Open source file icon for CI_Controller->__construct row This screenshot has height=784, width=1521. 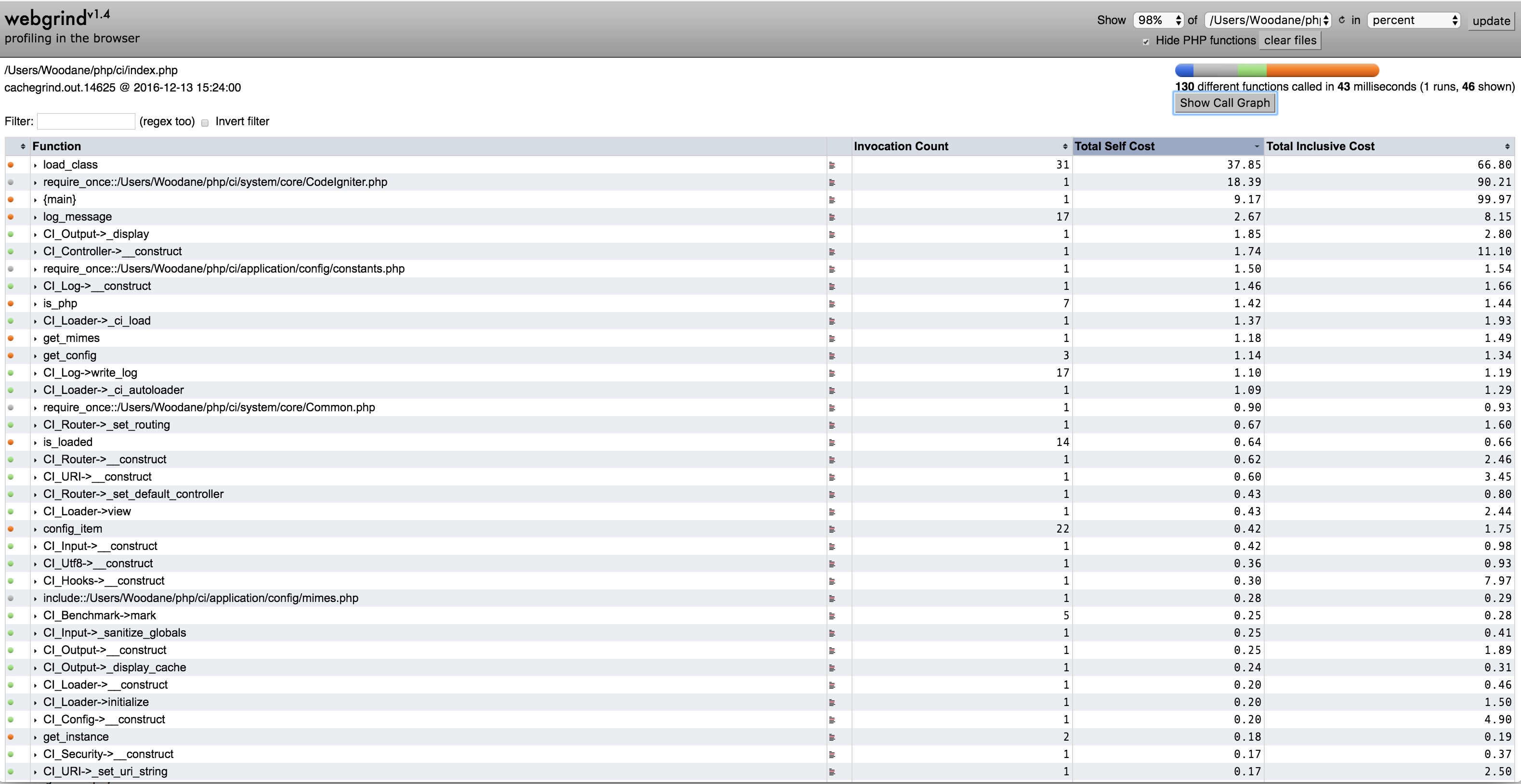(x=832, y=252)
